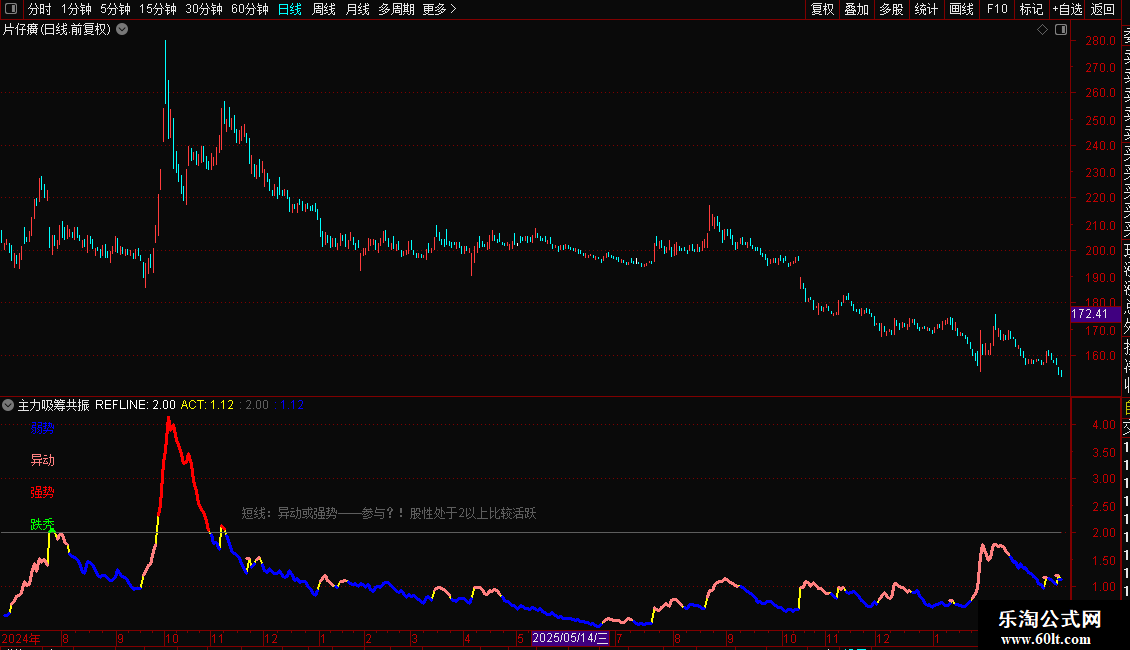Click the 叠加 overlay button
Image resolution: width=1130 pixels, height=650 pixels.
click(857, 9)
